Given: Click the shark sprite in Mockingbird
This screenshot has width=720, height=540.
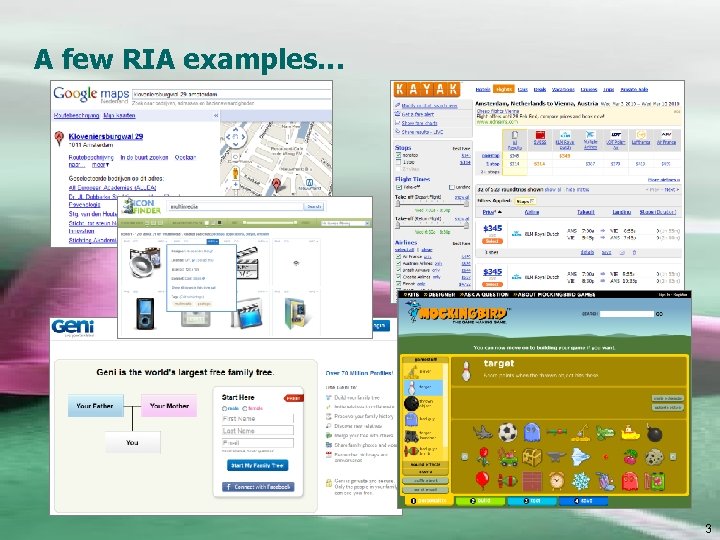Looking at the screenshot, I should pyautogui.click(x=482, y=432).
